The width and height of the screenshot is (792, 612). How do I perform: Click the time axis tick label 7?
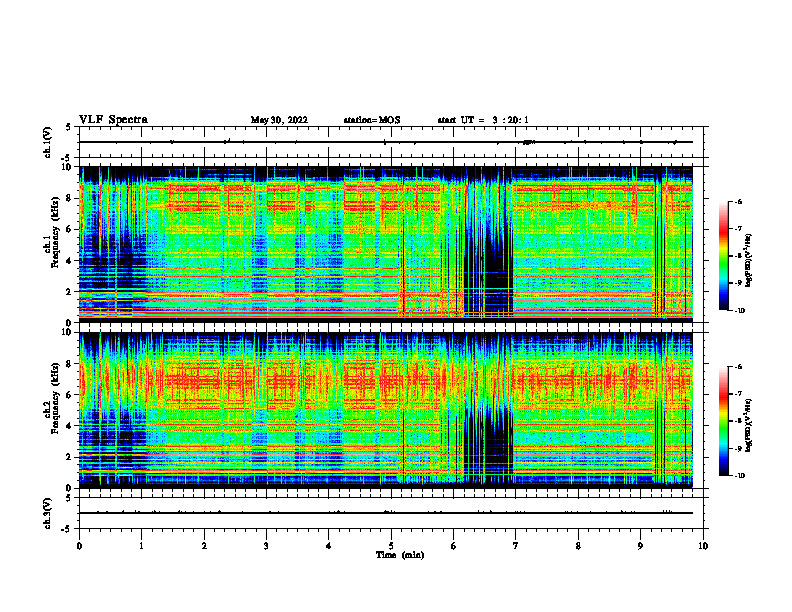(x=516, y=546)
